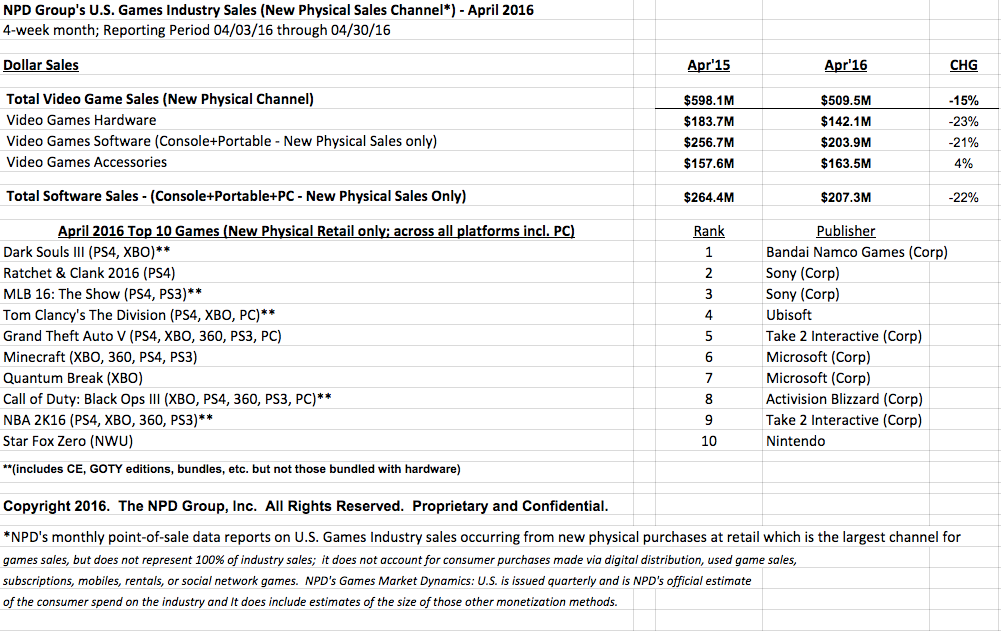
Task: Select rank 2 cell
Action: click(709, 273)
